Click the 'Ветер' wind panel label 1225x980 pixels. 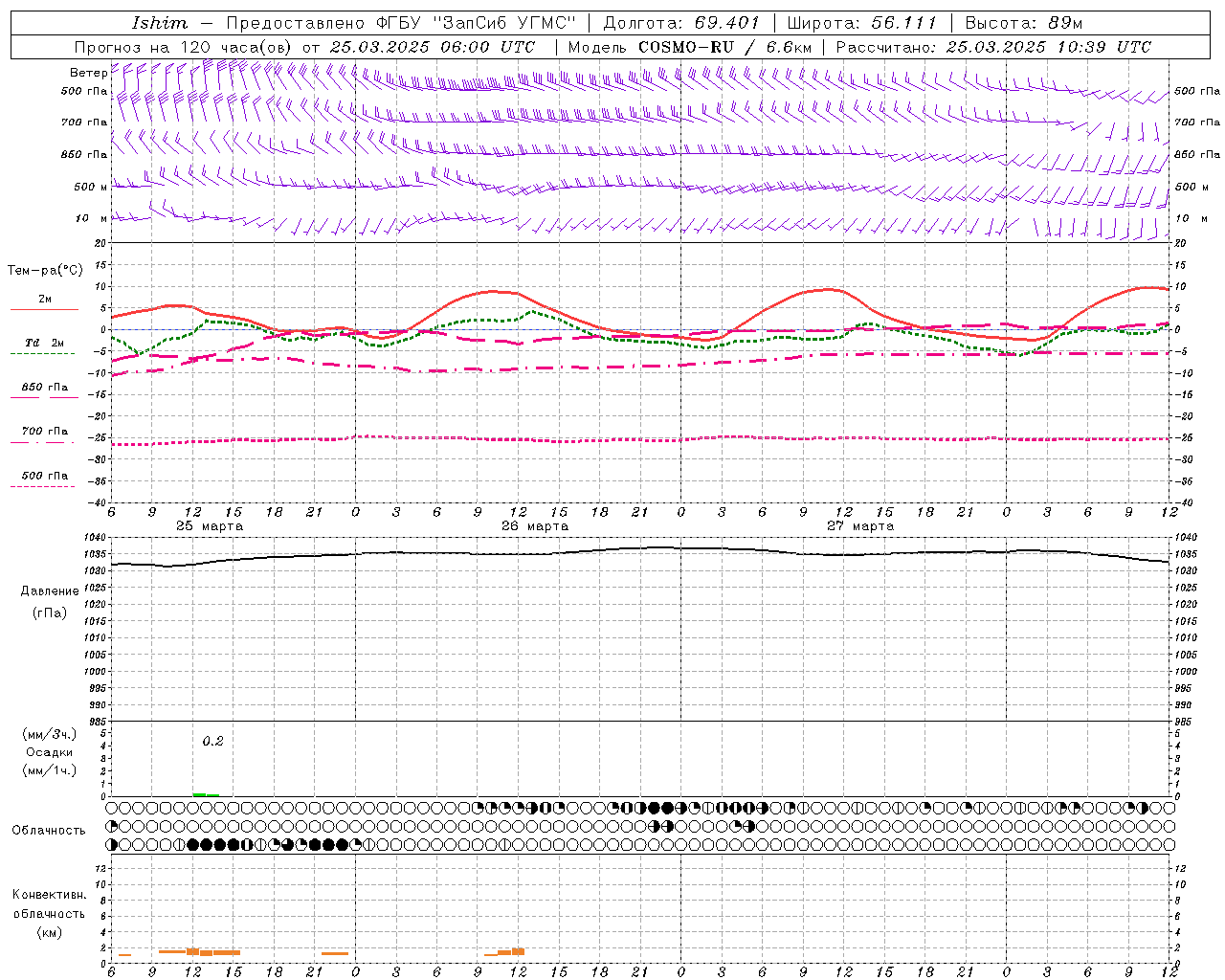click(88, 73)
